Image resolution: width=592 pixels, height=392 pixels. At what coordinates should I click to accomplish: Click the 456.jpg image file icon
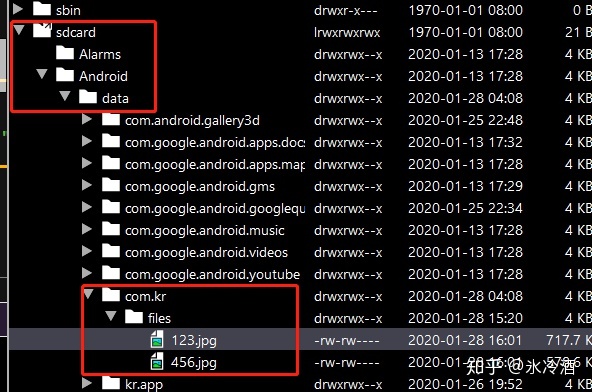pyautogui.click(x=157, y=361)
